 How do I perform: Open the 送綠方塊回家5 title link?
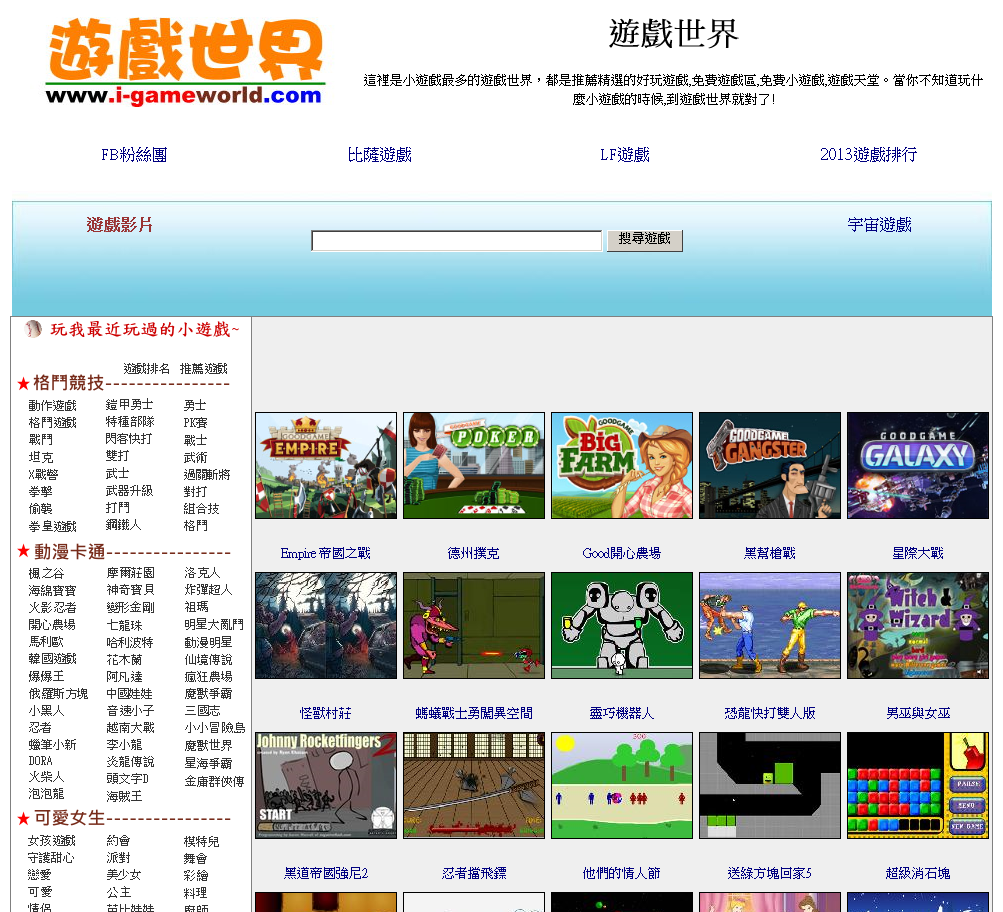(x=770, y=873)
